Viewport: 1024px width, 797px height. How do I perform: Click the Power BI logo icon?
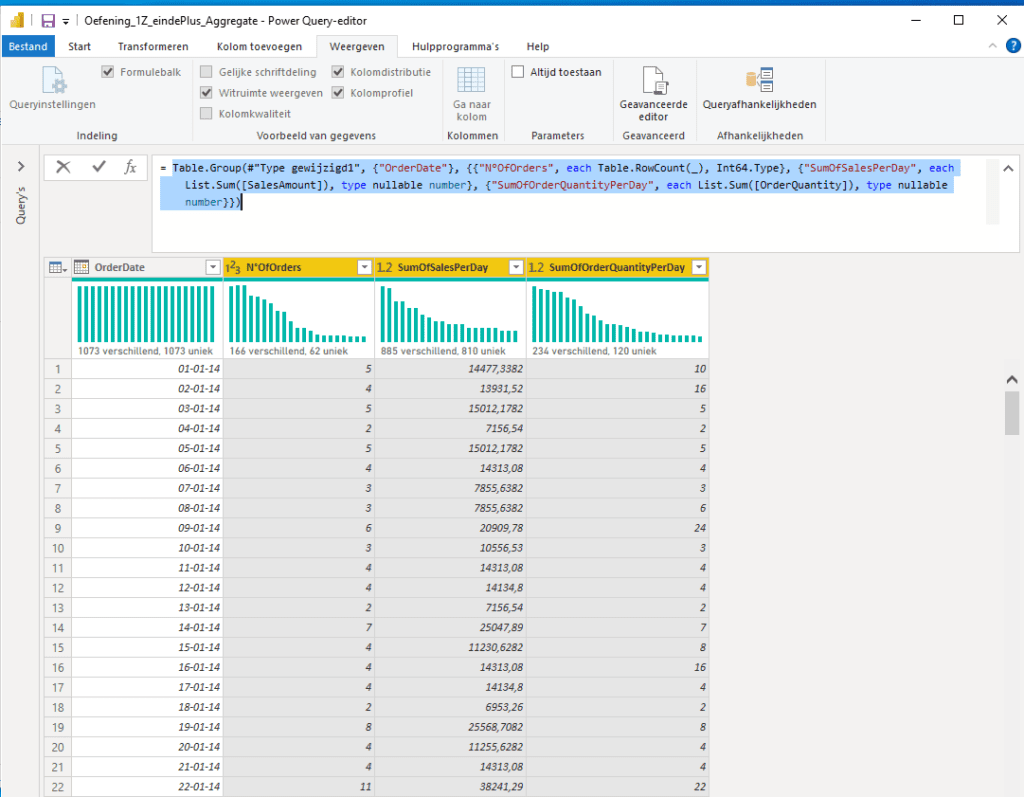pos(17,21)
